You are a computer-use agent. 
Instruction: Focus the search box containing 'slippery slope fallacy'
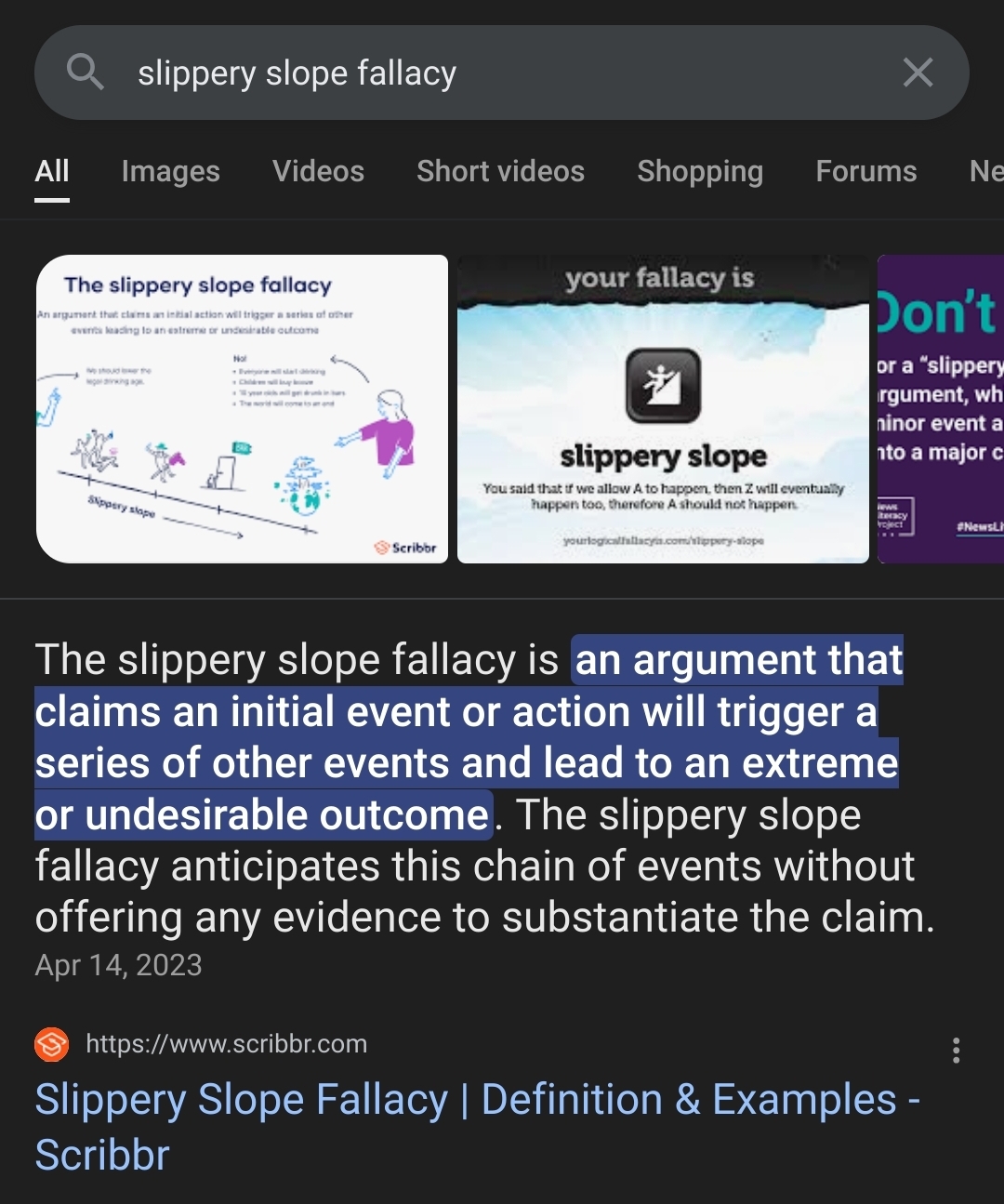502,73
